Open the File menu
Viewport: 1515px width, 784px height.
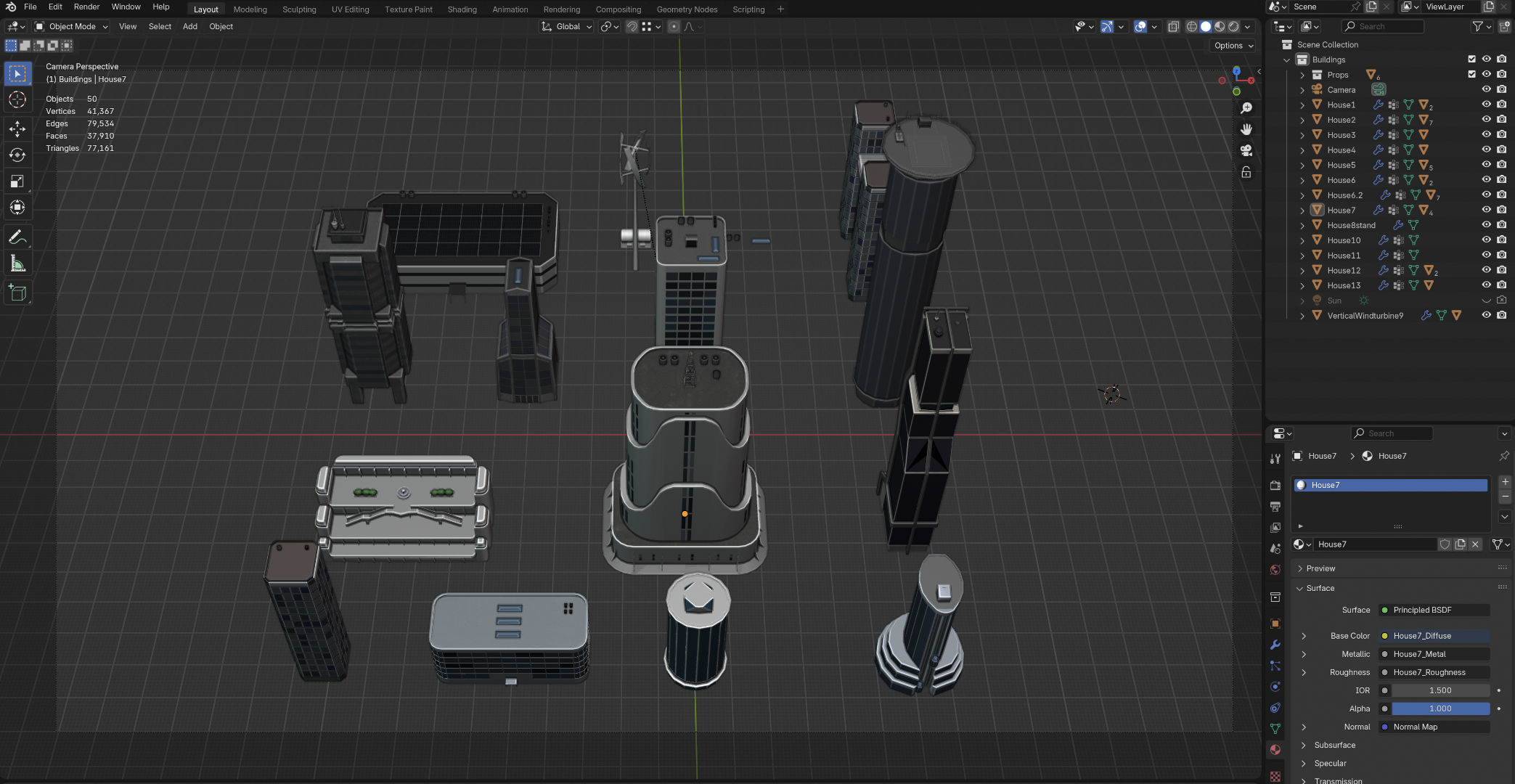30,7
